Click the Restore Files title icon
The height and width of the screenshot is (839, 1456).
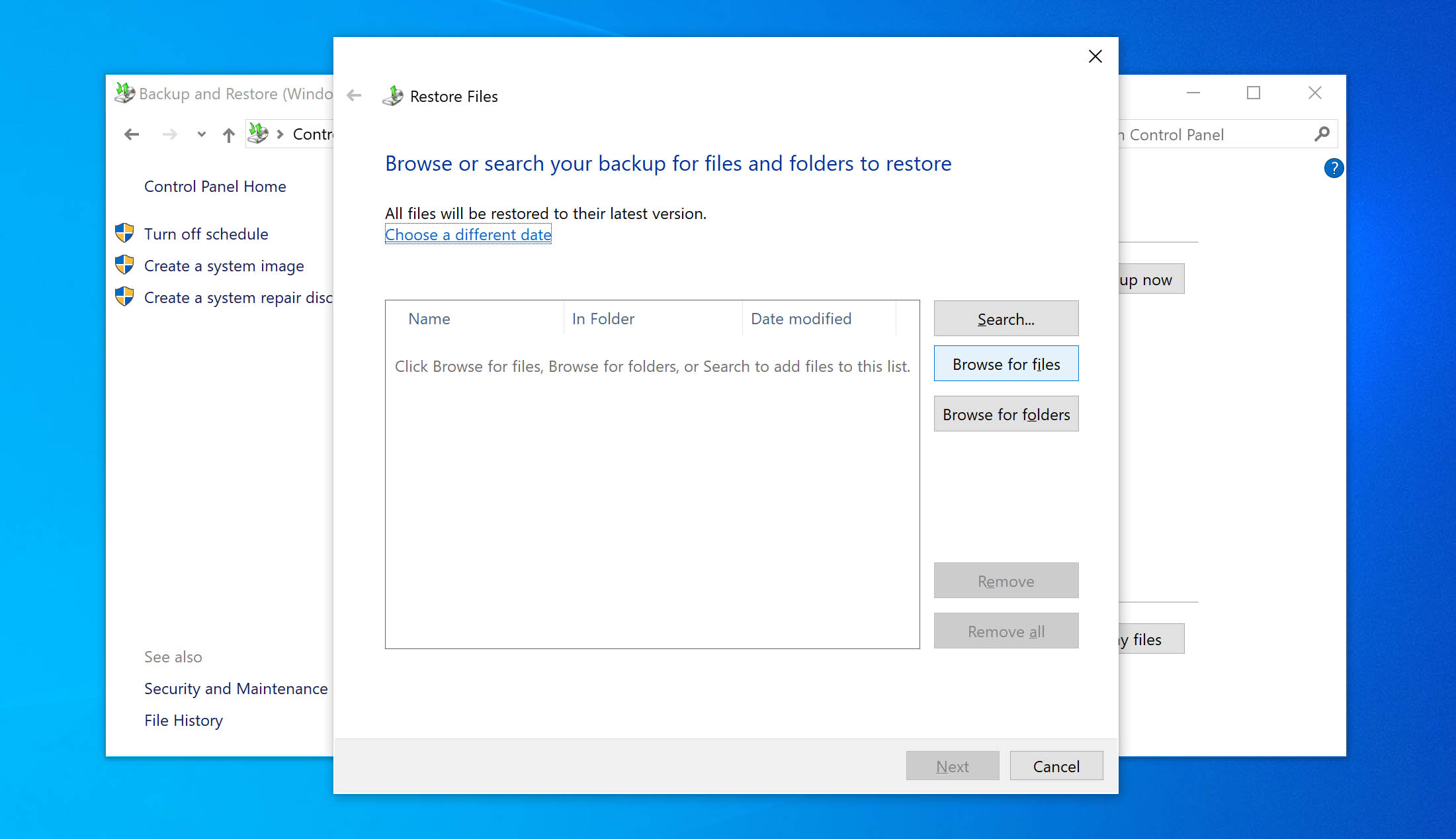[x=393, y=96]
